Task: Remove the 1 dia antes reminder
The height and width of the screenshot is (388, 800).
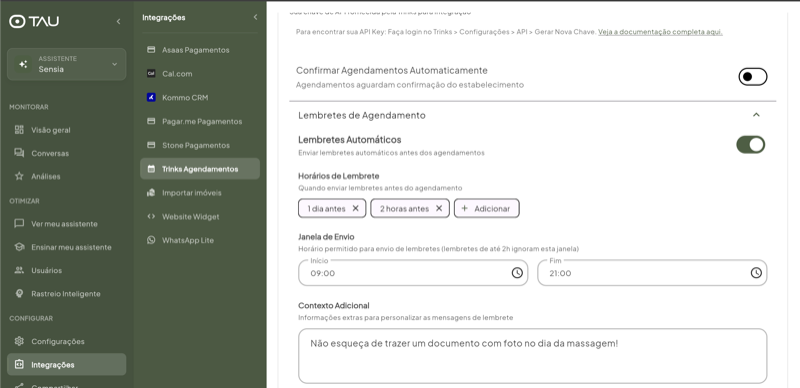Action: point(356,208)
